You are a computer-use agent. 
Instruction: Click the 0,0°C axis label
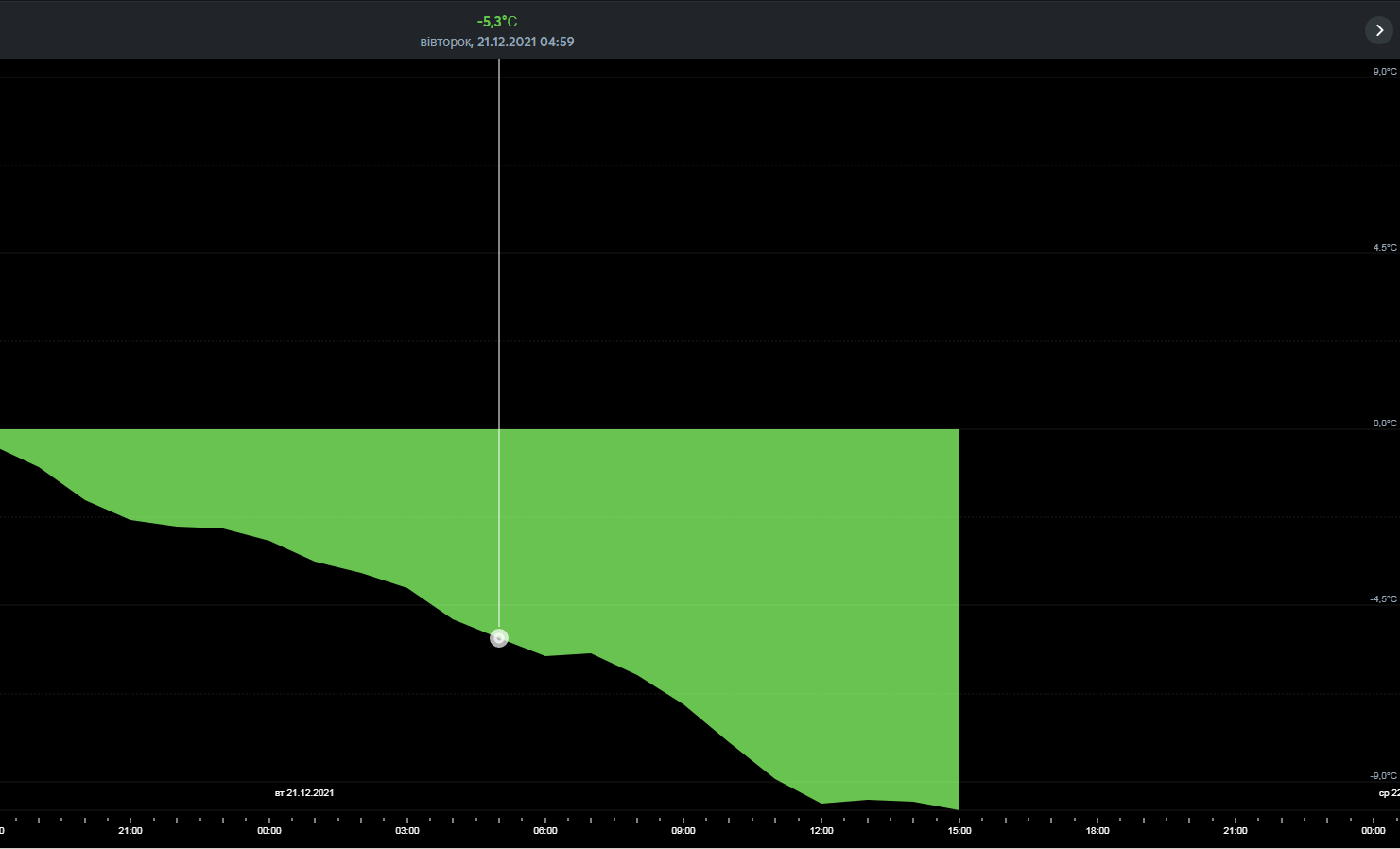click(x=1385, y=424)
